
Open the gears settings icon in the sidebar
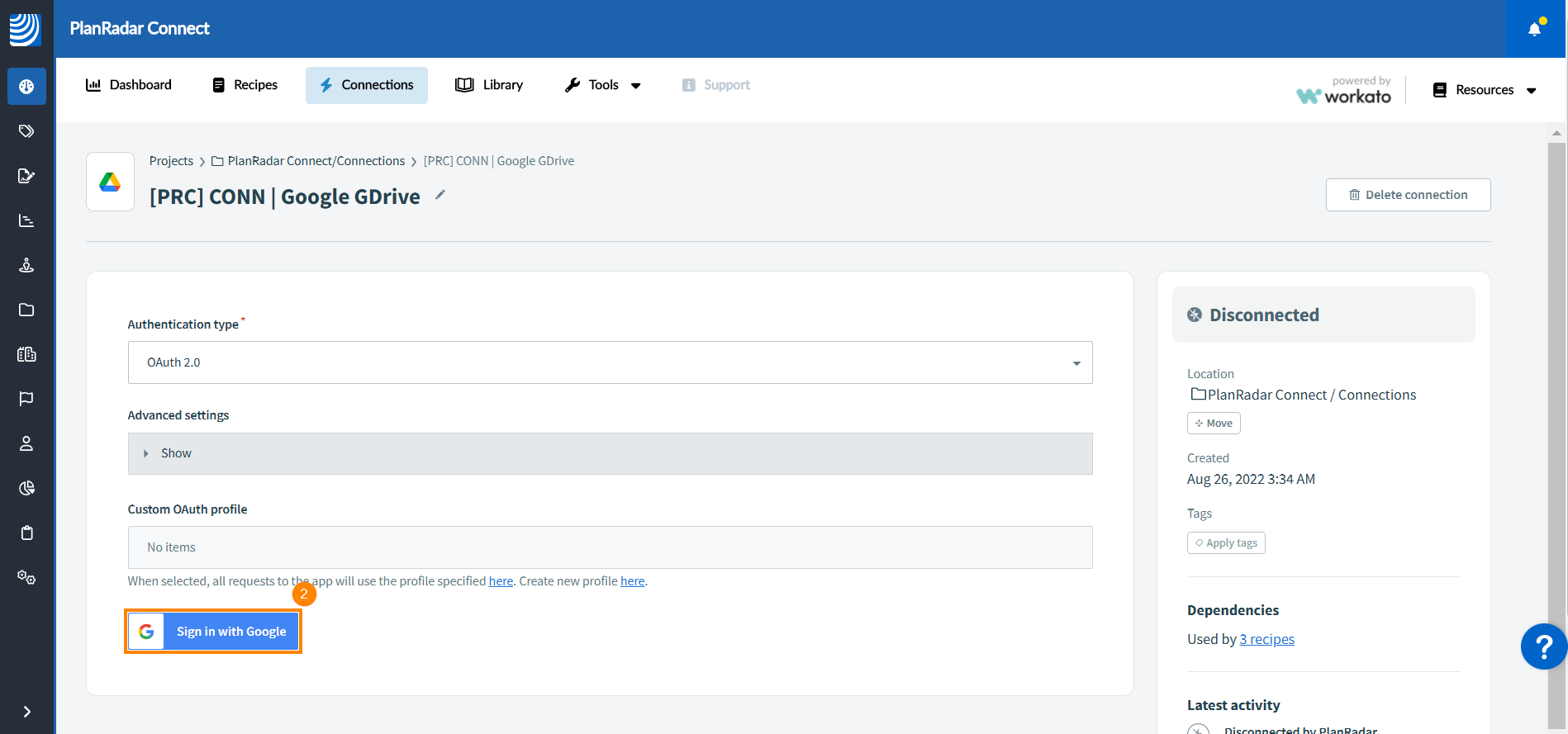pyautogui.click(x=26, y=577)
